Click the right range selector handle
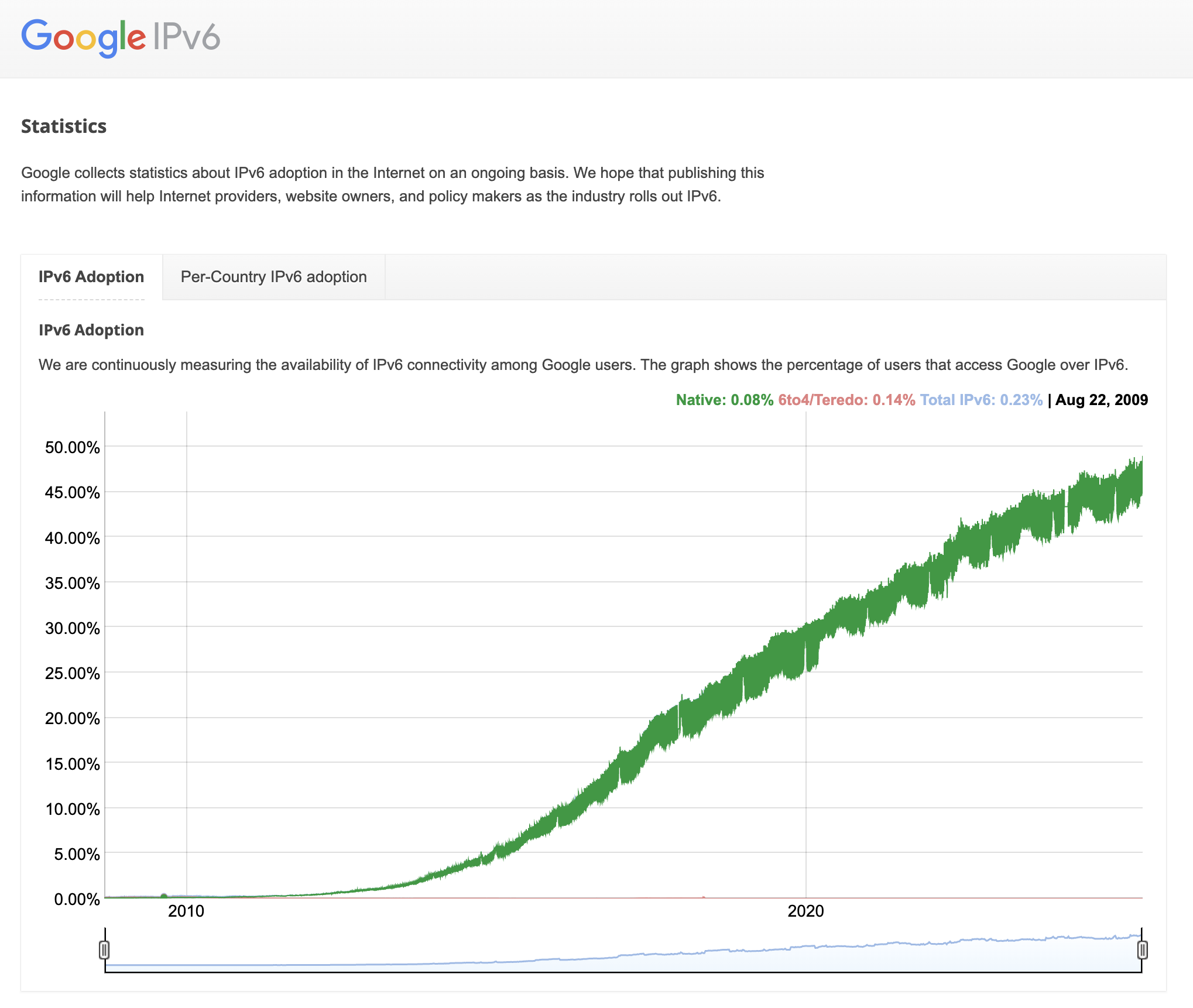The height and width of the screenshot is (1008, 1193). click(x=1141, y=949)
